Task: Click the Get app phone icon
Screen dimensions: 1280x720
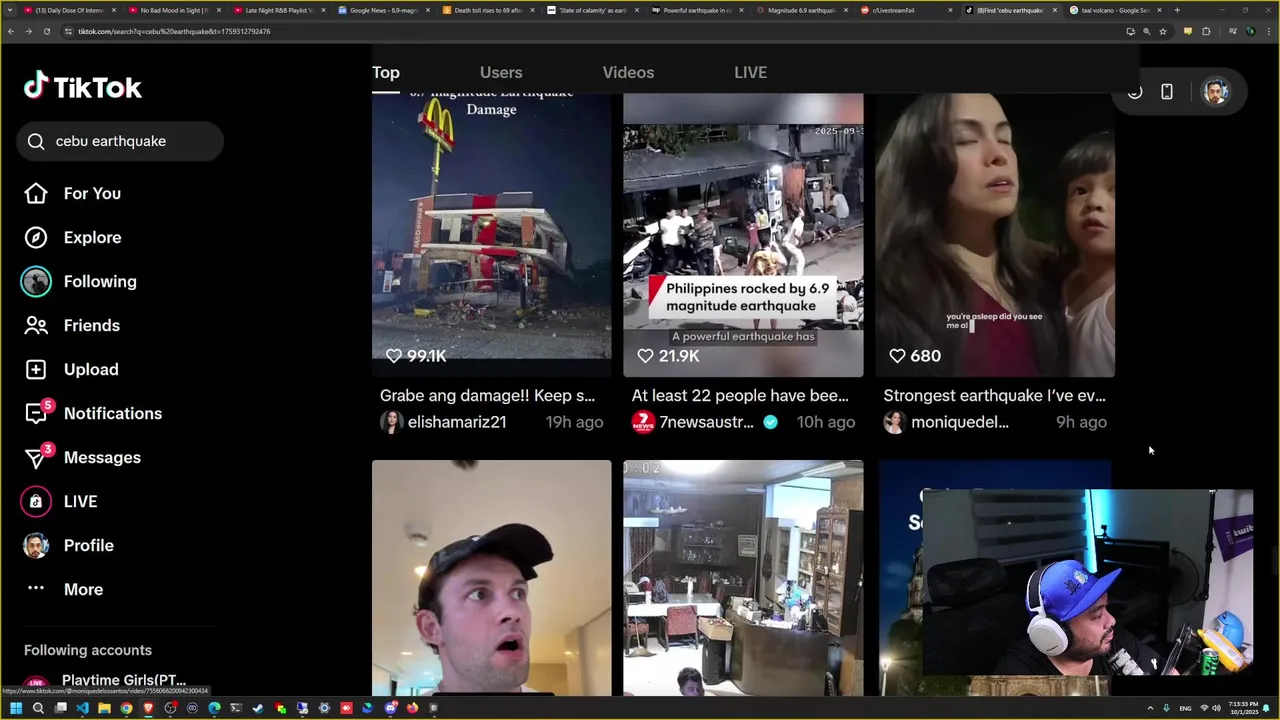Action: 1167,92
